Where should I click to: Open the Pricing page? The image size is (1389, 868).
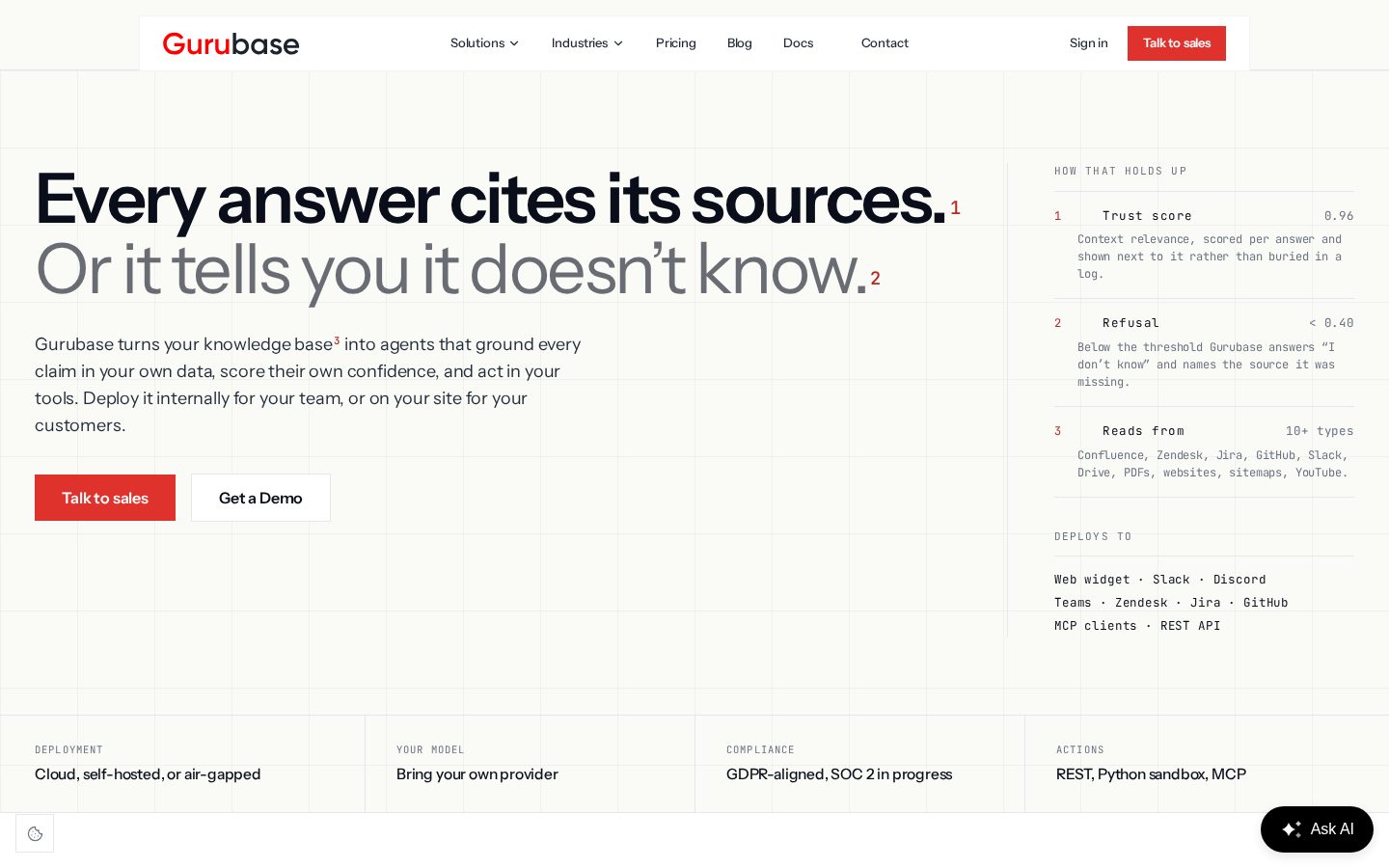[x=676, y=43]
